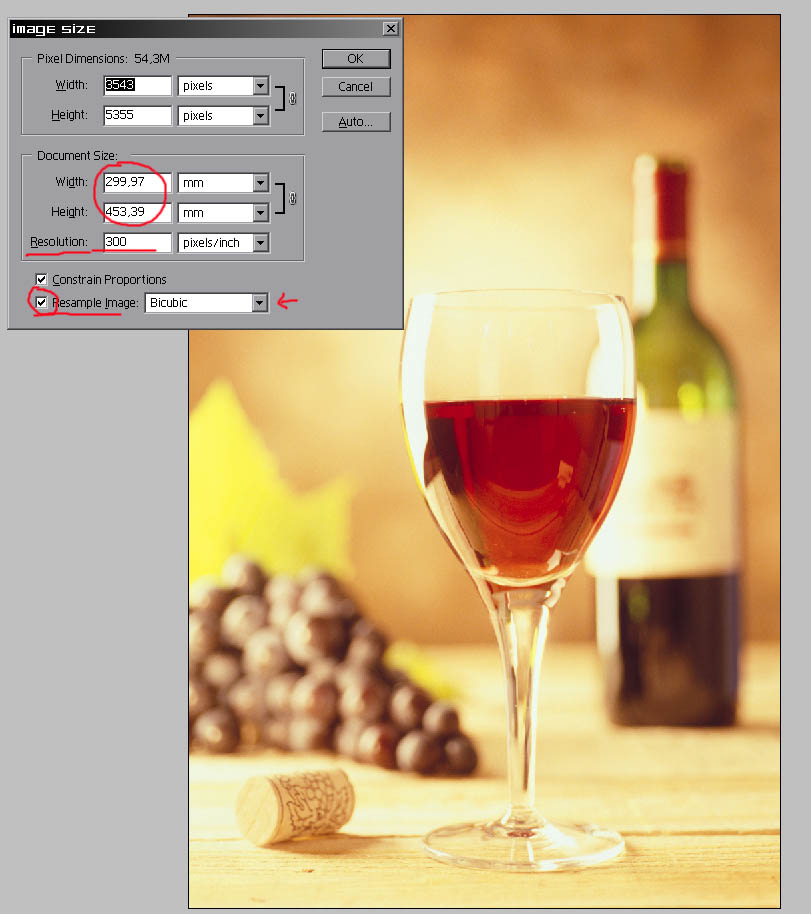This screenshot has height=914, width=811.
Task: Click the Pixel Dimensions chain link icon
Action: coord(293,99)
